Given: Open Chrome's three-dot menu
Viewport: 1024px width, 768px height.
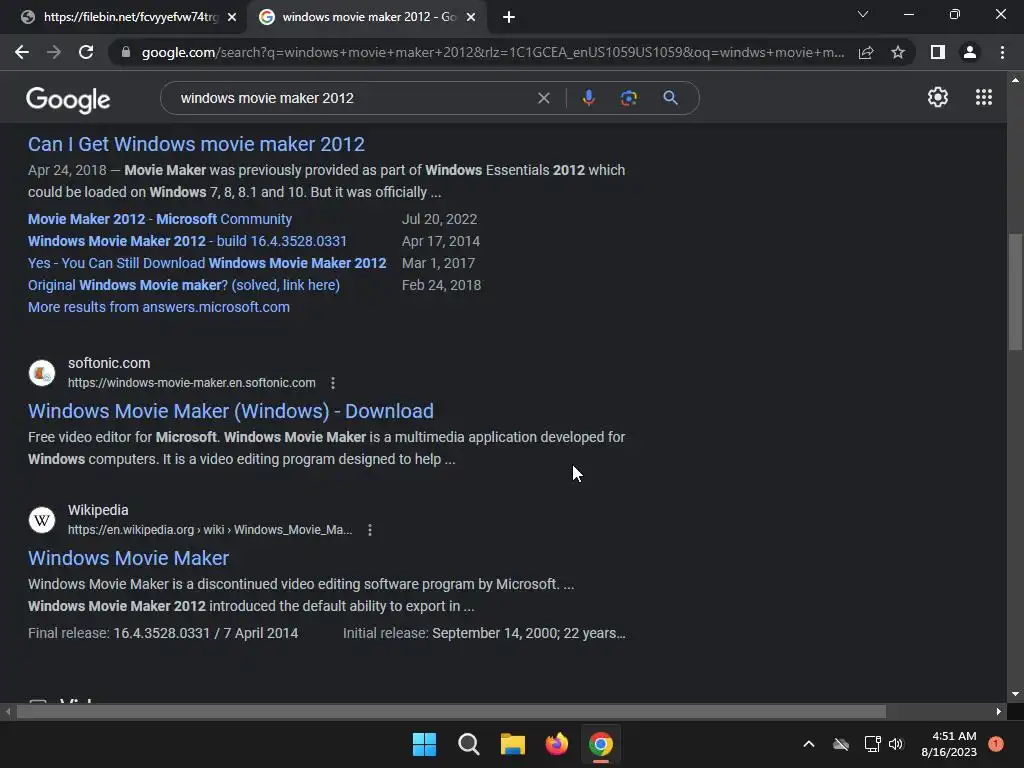Looking at the screenshot, I should pos(1002,52).
